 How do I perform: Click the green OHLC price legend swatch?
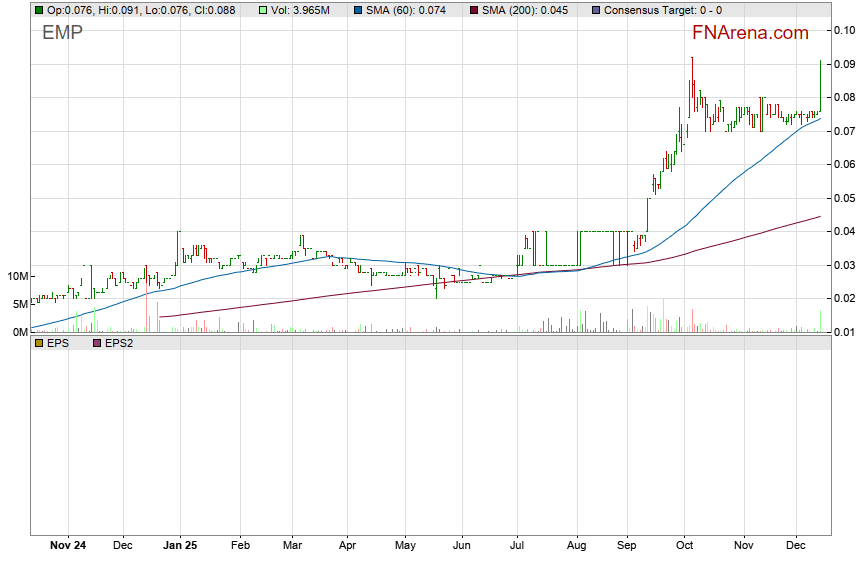point(39,10)
